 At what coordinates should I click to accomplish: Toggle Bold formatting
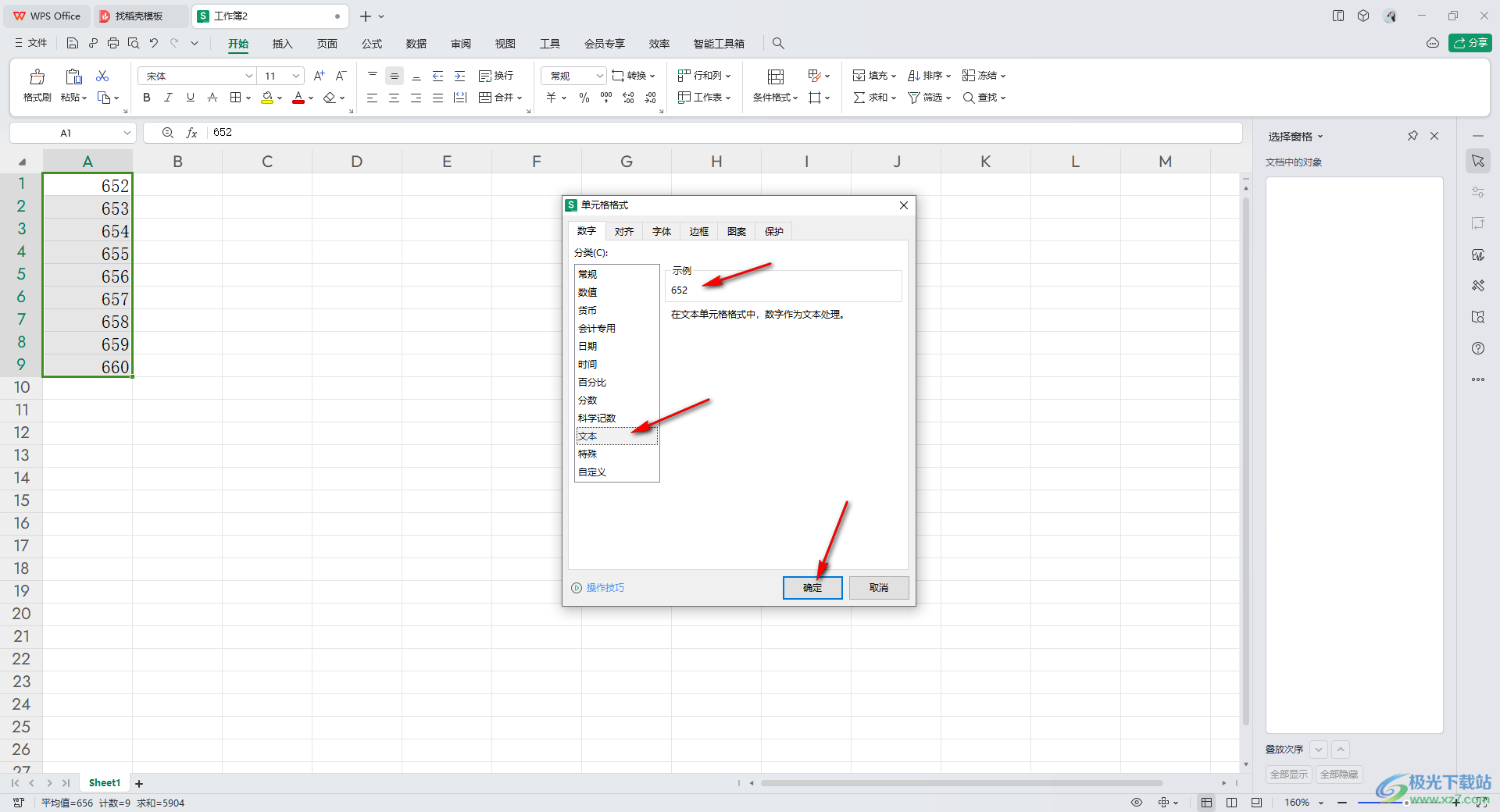point(147,98)
